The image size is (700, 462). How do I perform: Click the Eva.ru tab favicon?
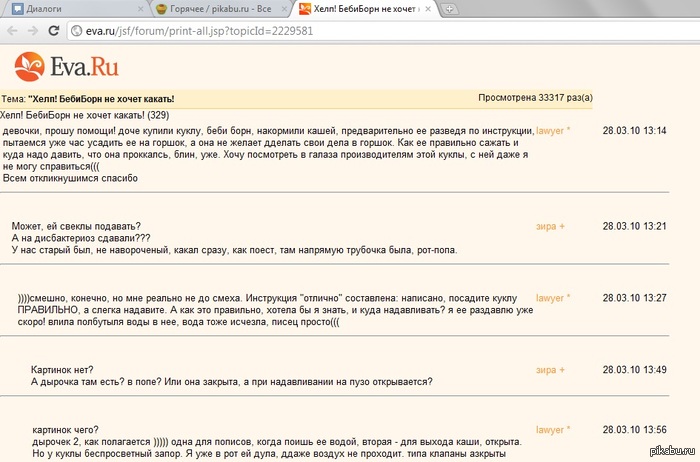point(304,8)
